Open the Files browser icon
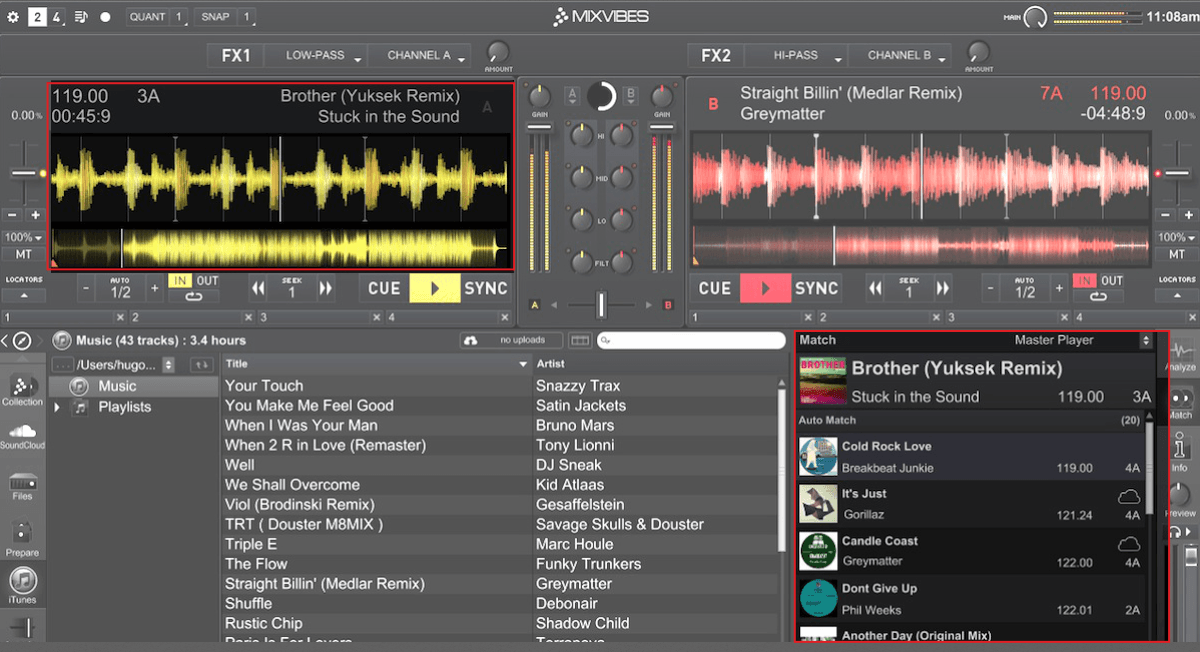Viewport: 1200px width, 652px height. point(23,485)
